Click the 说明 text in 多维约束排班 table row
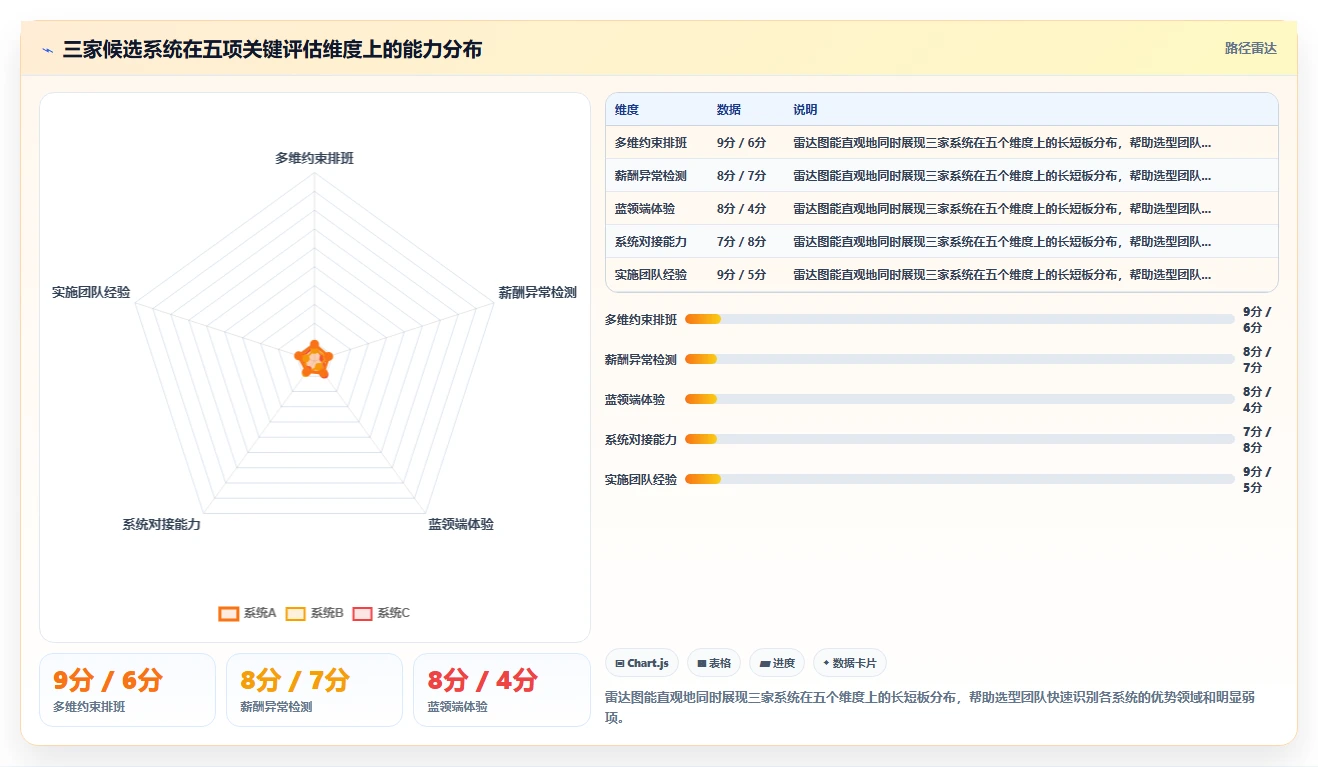 1002,143
